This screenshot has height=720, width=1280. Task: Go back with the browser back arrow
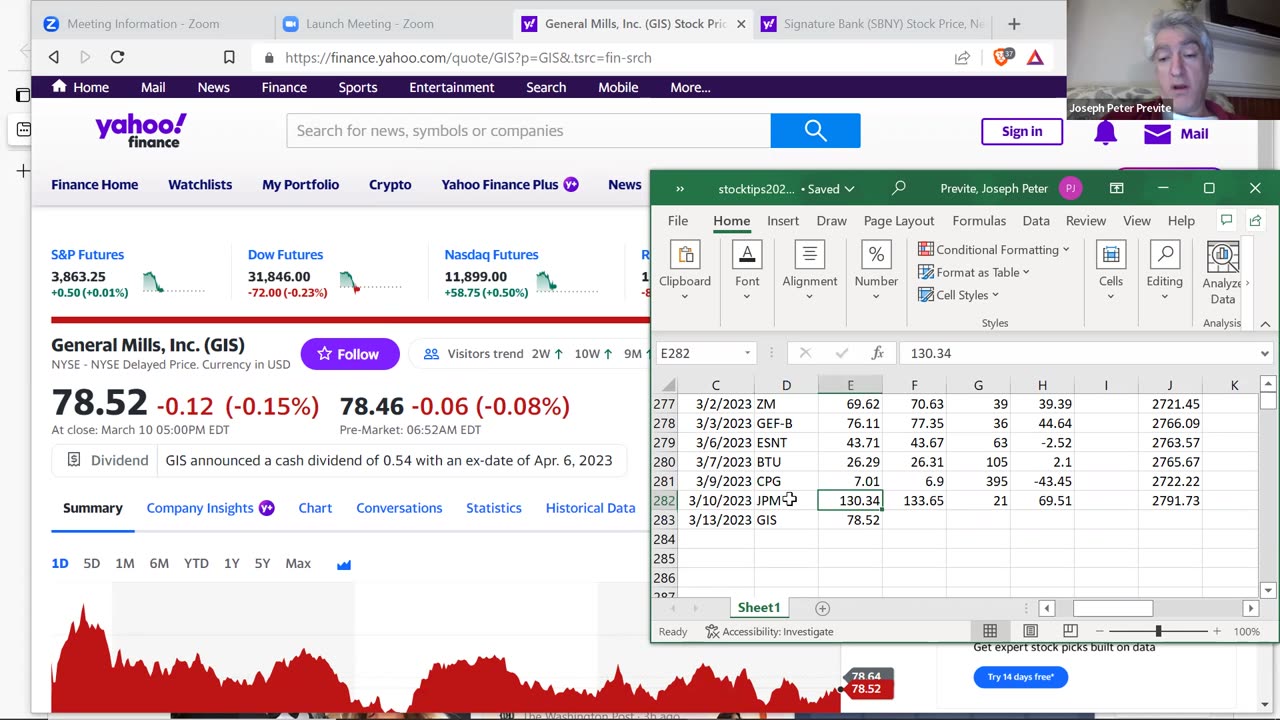click(x=54, y=58)
